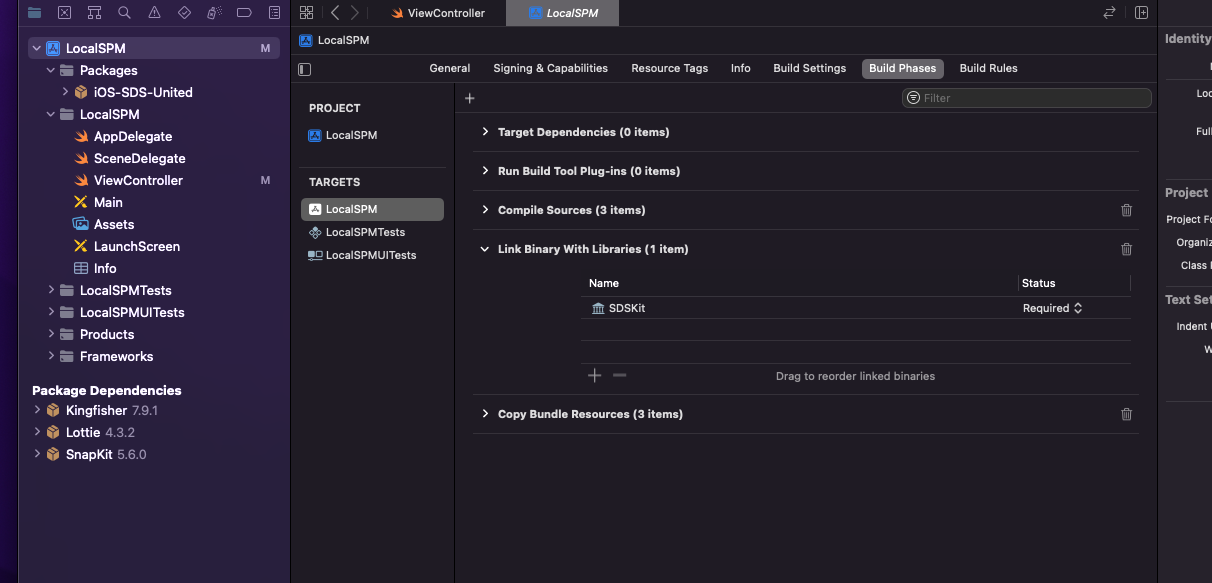Delete the Copy Bundle Resources phase

tap(1127, 414)
